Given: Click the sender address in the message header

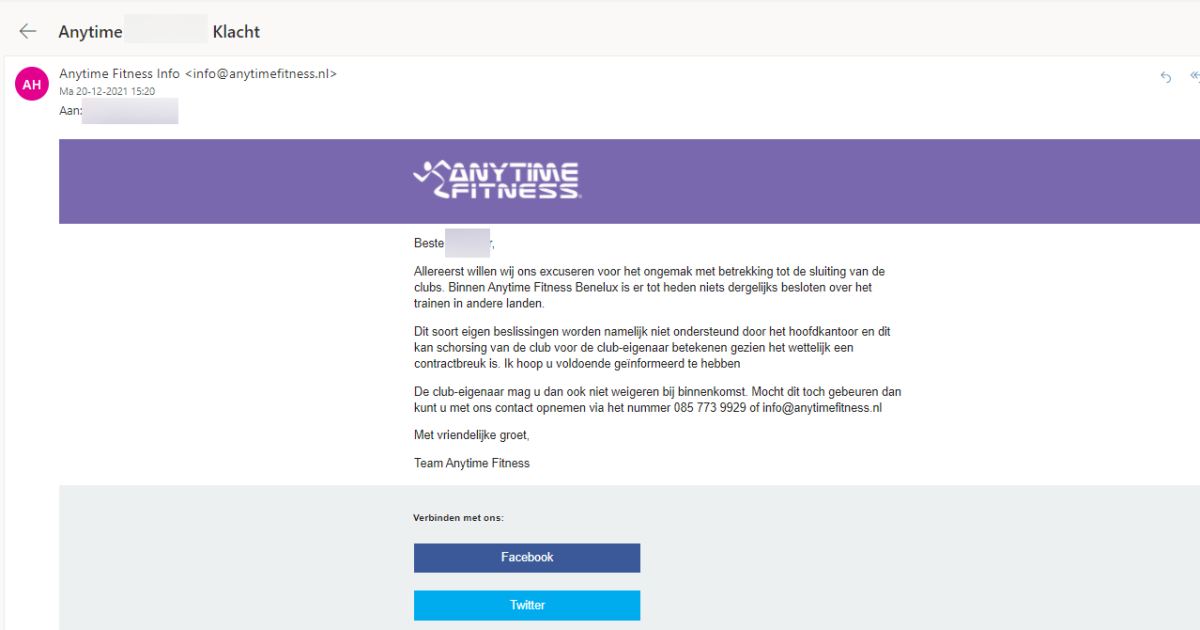Looking at the screenshot, I should click(261, 74).
